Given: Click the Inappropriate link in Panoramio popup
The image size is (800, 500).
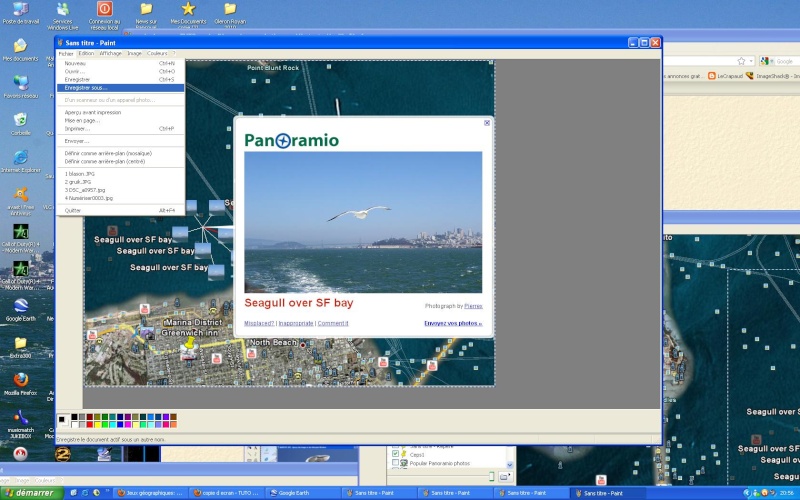Looking at the screenshot, I should coord(296,323).
